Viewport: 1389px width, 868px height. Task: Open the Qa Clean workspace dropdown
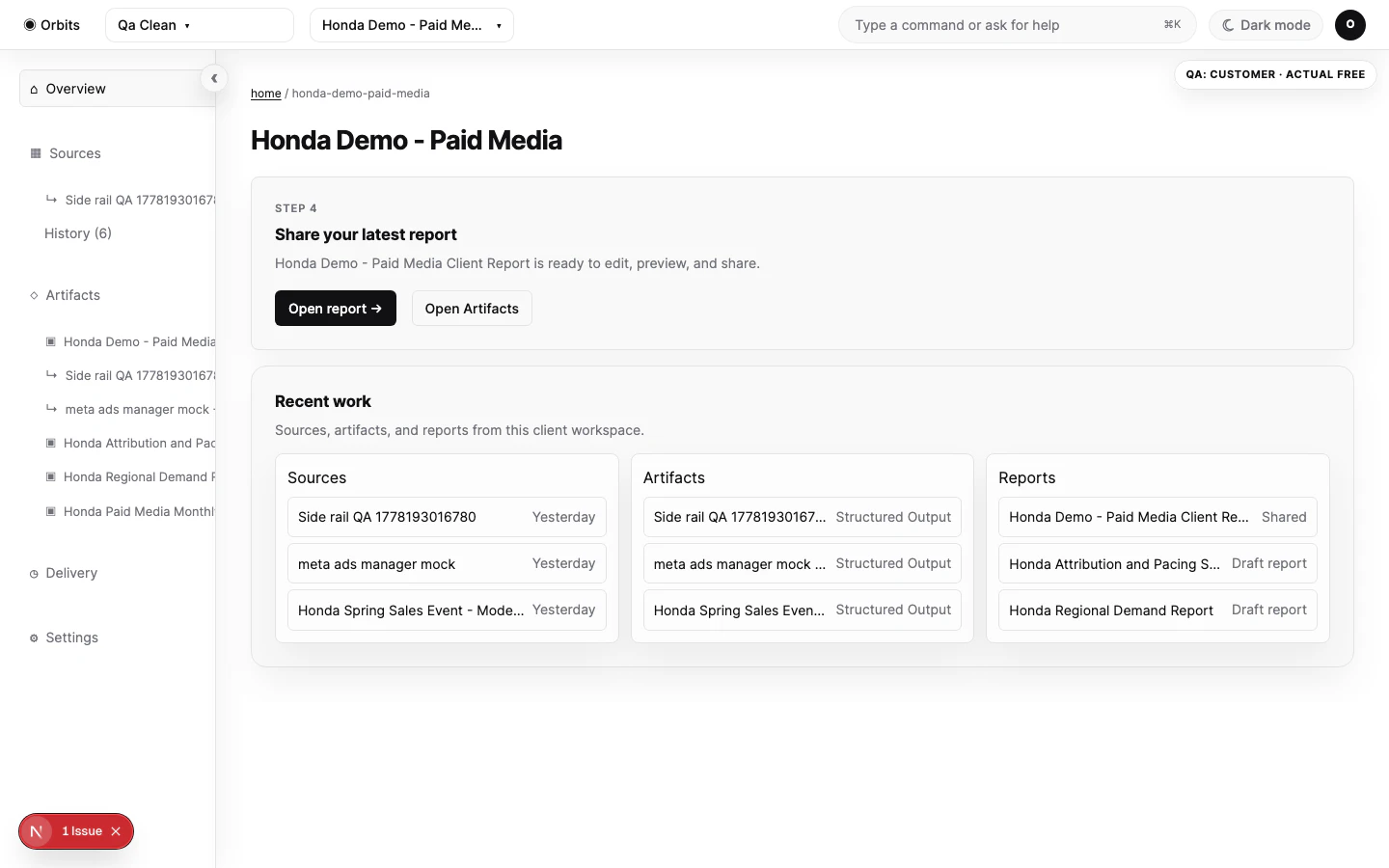[x=200, y=25]
